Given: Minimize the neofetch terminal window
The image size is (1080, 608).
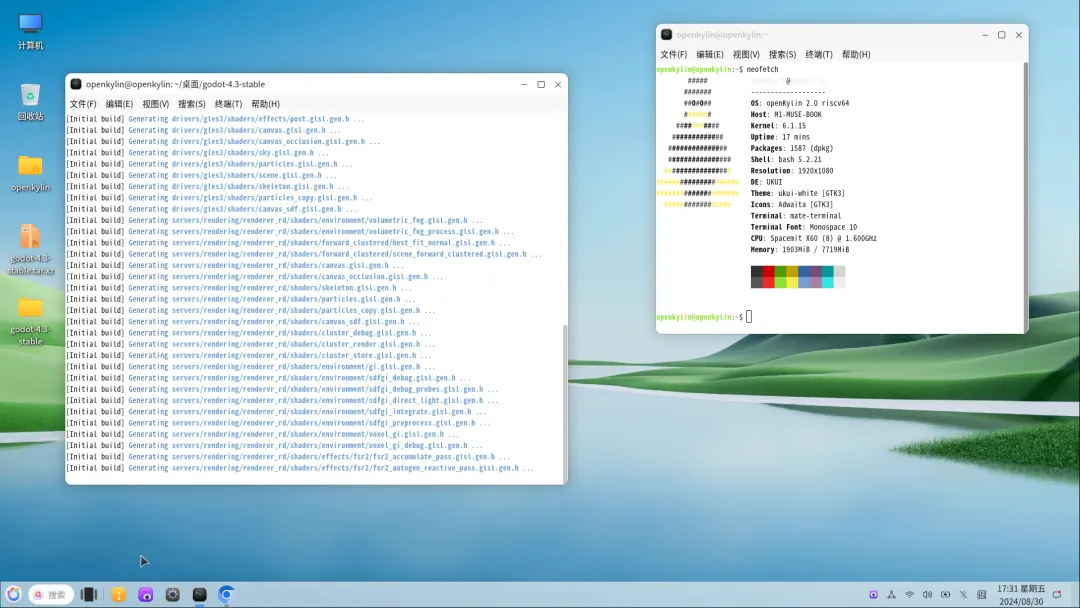Looking at the screenshot, I should [x=985, y=34].
